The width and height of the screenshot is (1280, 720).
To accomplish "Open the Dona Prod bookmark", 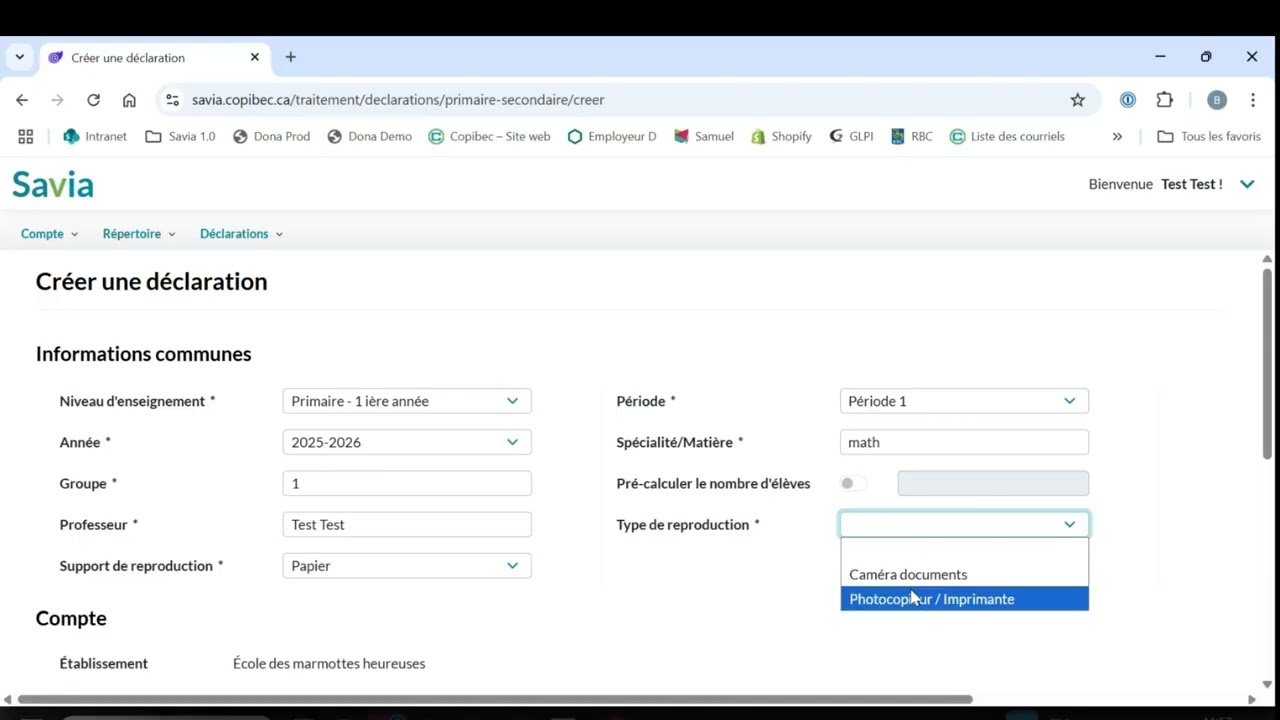I will [x=271, y=136].
